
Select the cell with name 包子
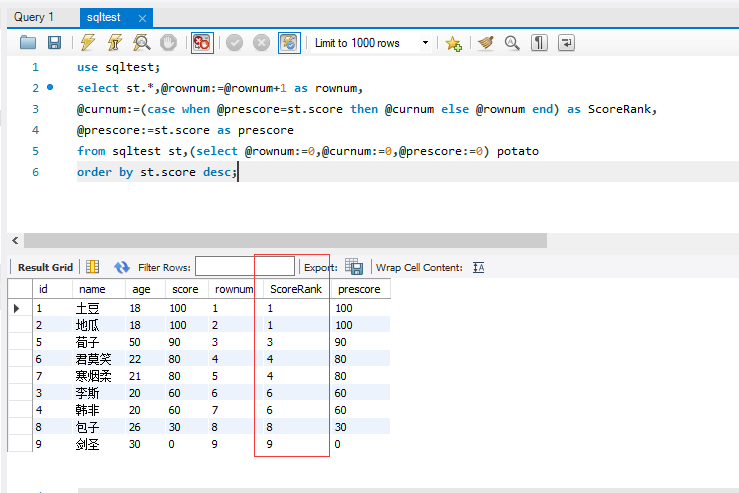click(x=99, y=427)
